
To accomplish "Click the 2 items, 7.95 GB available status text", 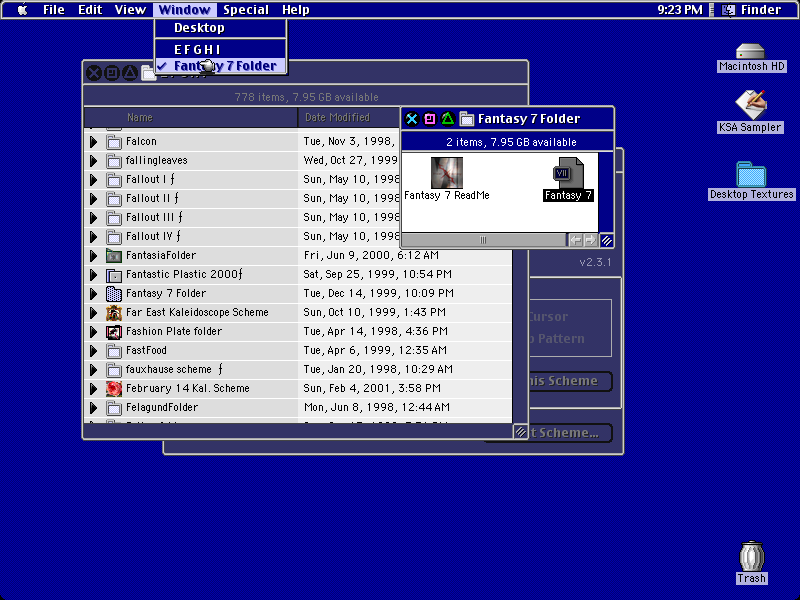I will (511, 142).
